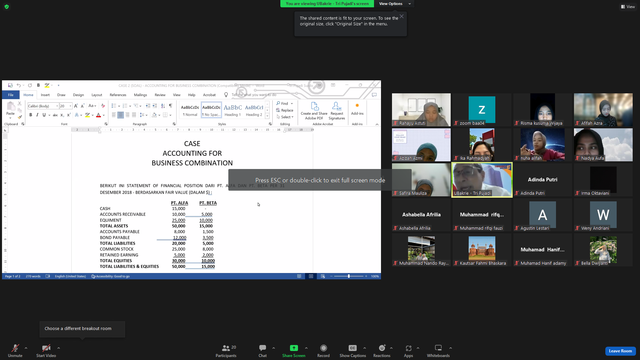
Task: Expand the Share Screen options arrow
Action: click(306, 348)
